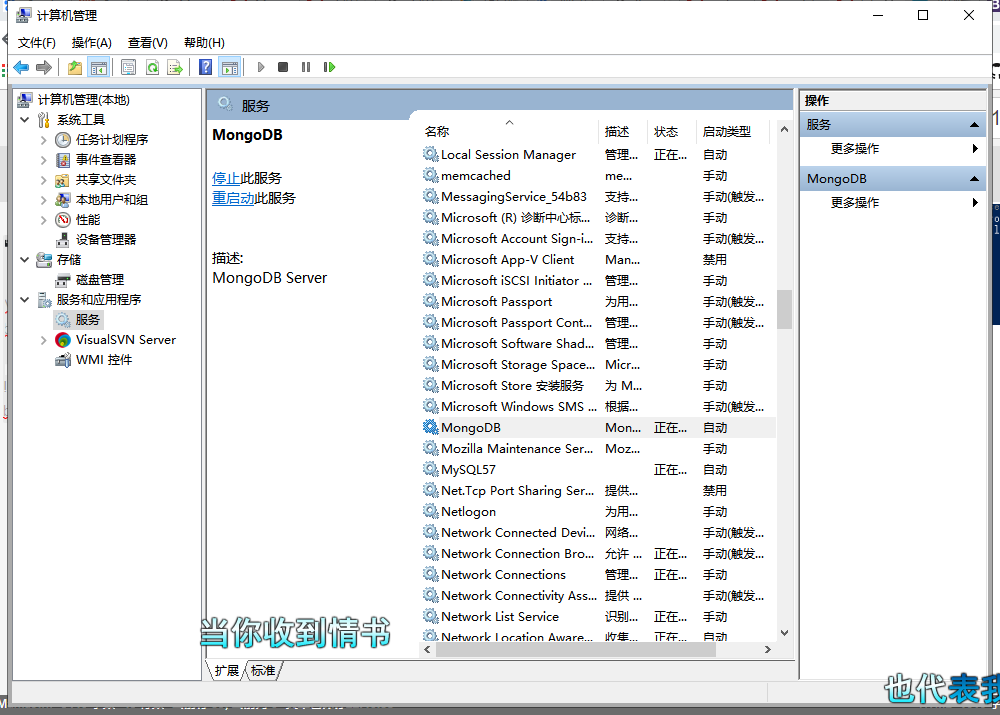The height and width of the screenshot is (715, 1000).
Task: Open the blue Help question mark icon
Action: pyautogui.click(x=205, y=67)
